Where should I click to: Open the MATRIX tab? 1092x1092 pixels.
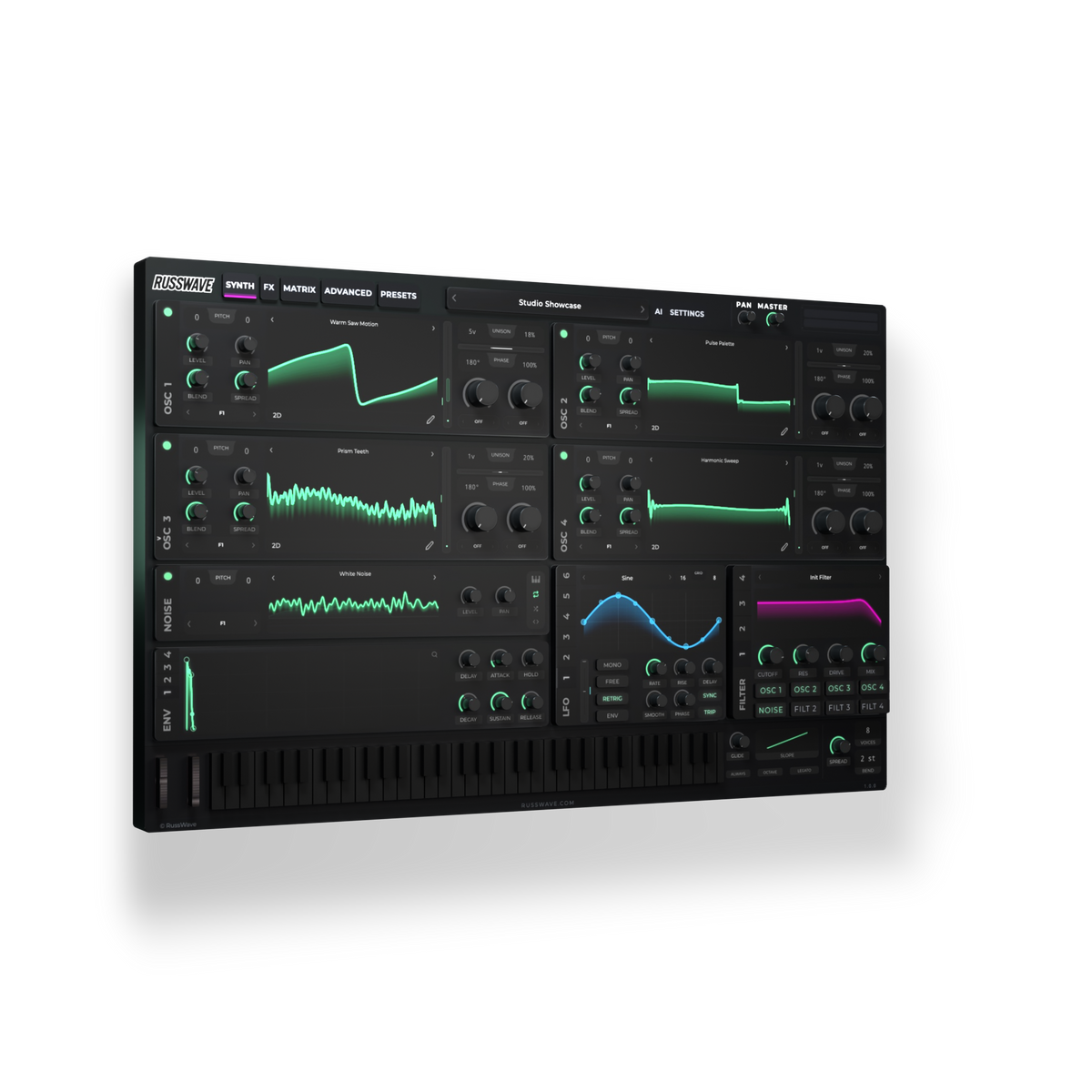(299, 289)
